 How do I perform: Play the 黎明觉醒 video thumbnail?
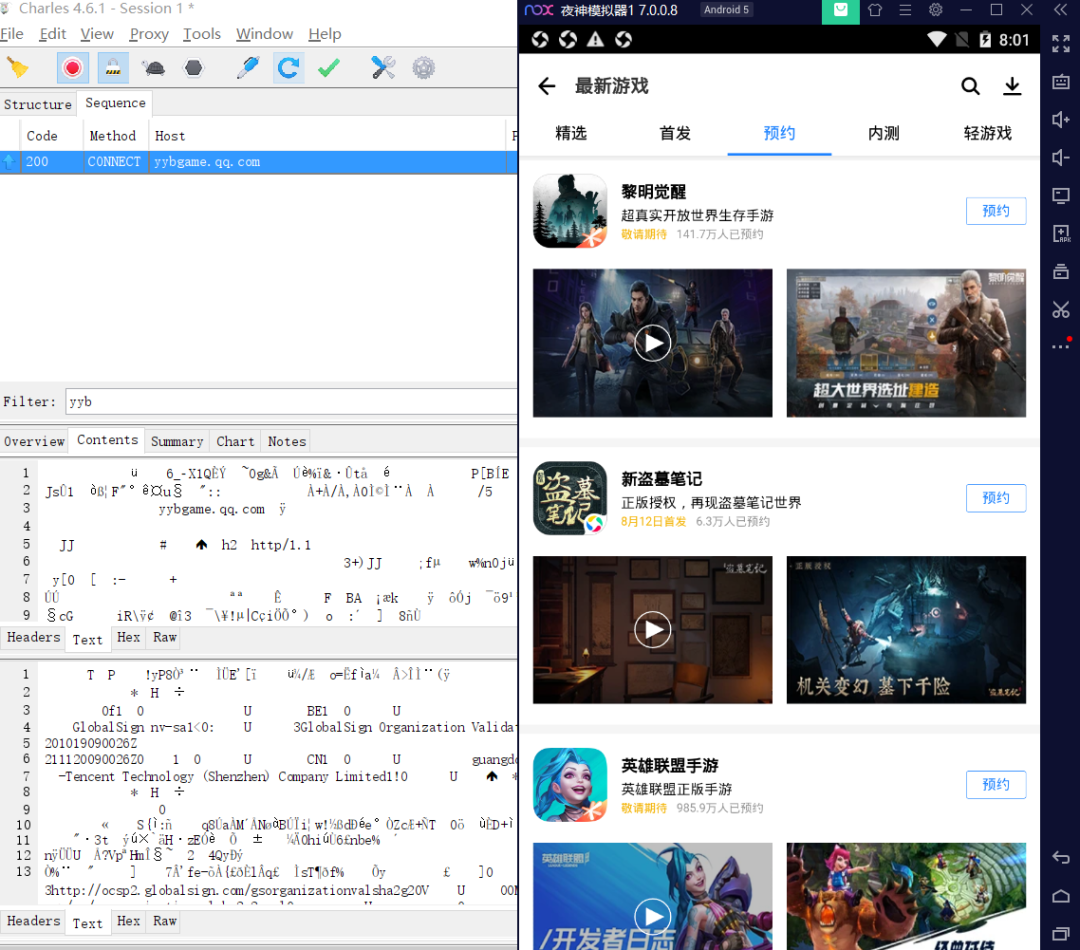pyautogui.click(x=652, y=342)
